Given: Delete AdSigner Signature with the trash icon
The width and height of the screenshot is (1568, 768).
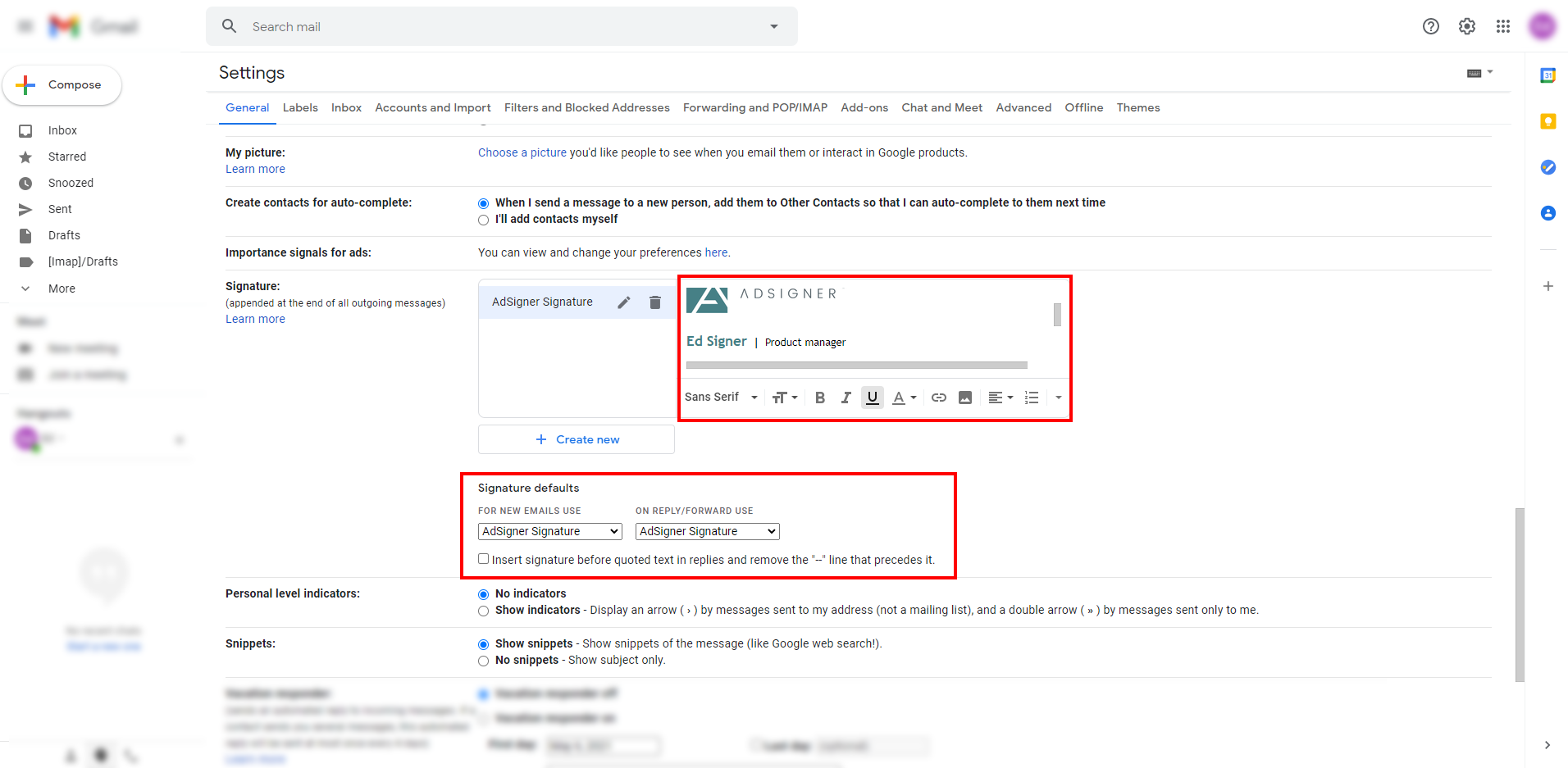Looking at the screenshot, I should click(654, 302).
